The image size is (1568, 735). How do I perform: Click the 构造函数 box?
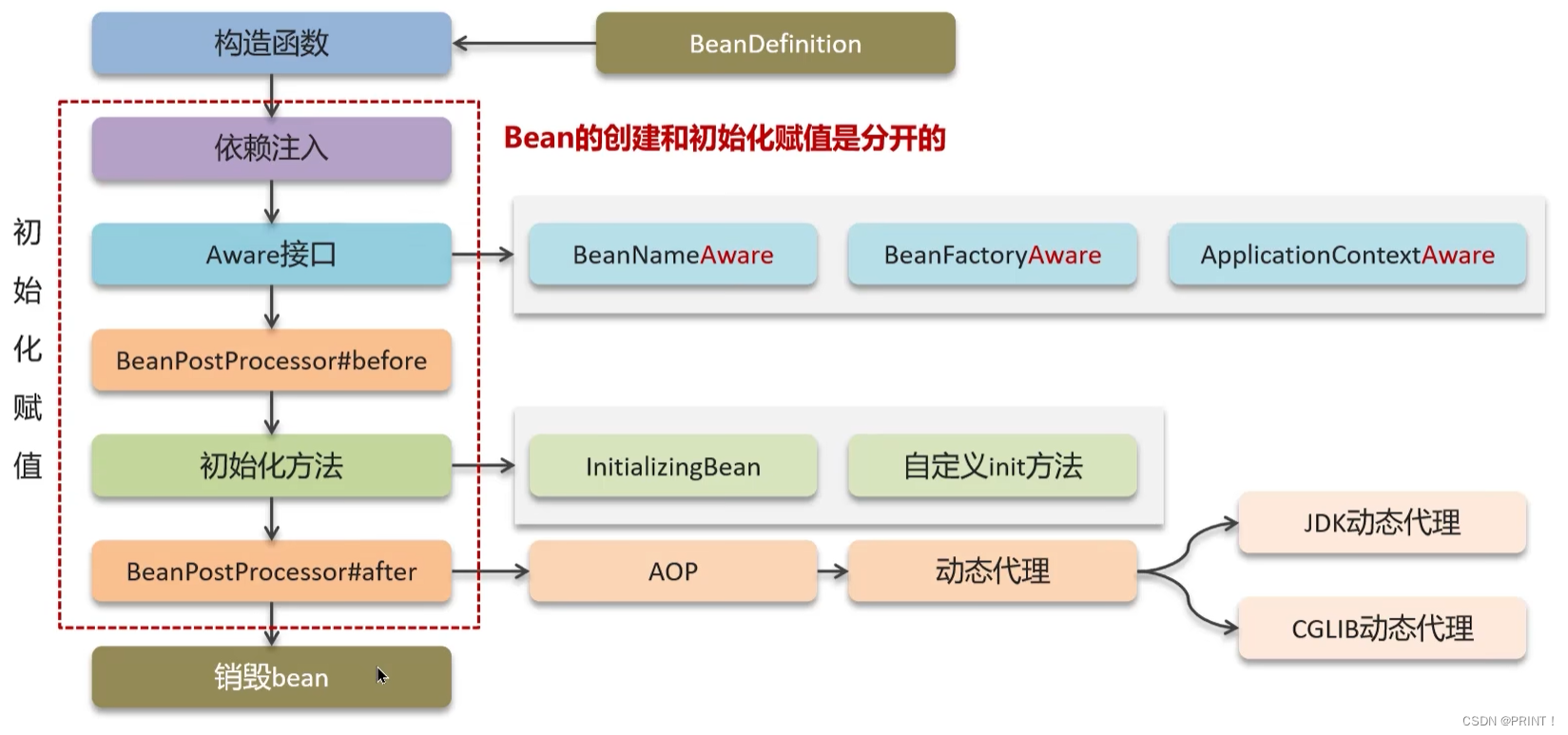(271, 43)
